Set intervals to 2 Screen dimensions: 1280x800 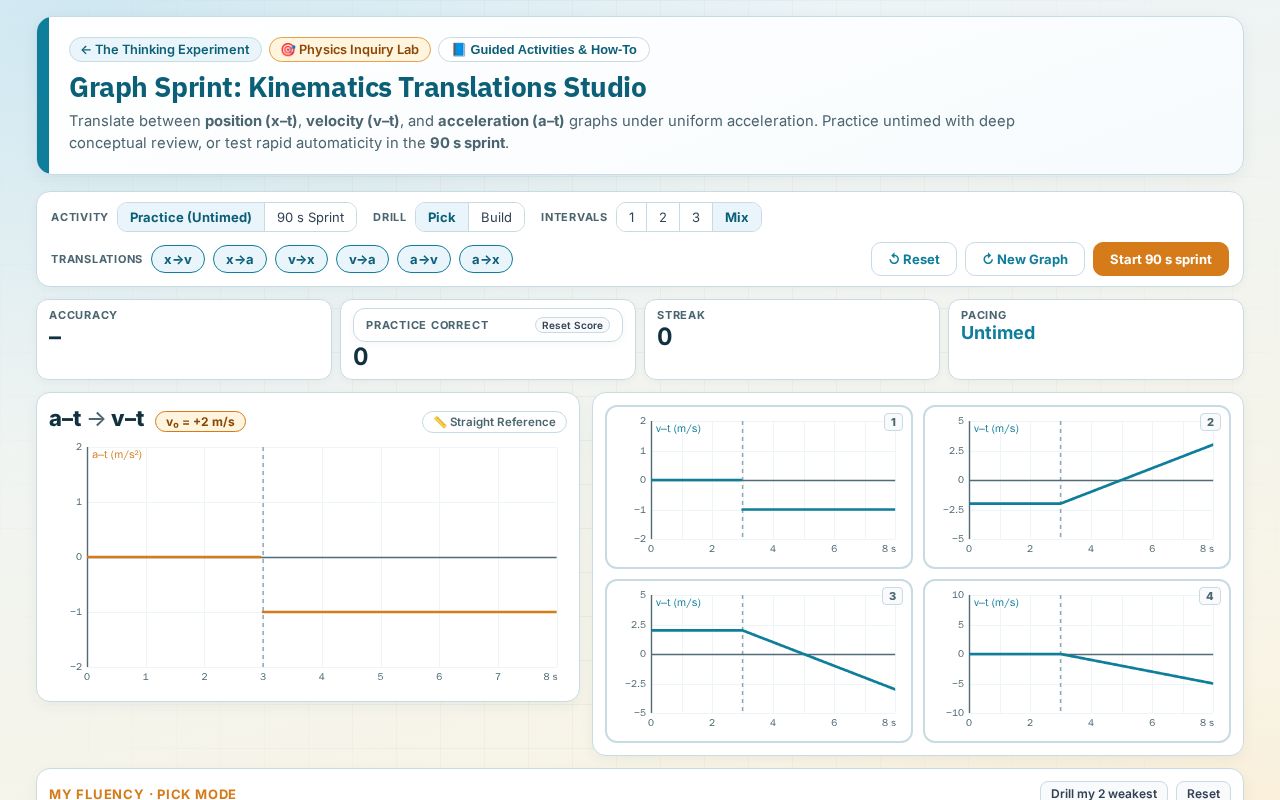663,217
